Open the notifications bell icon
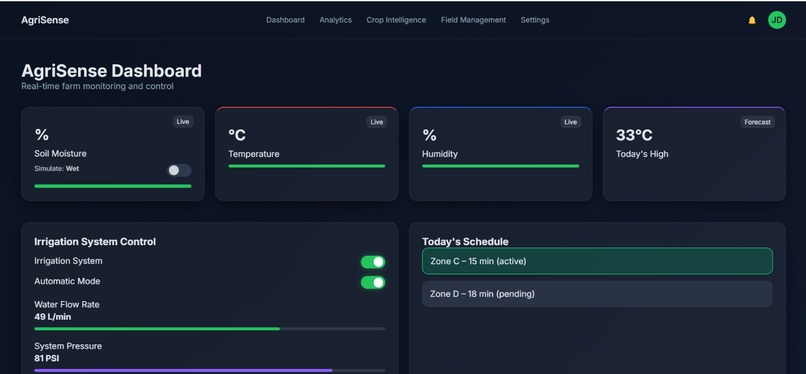This screenshot has width=806, height=374. click(752, 20)
